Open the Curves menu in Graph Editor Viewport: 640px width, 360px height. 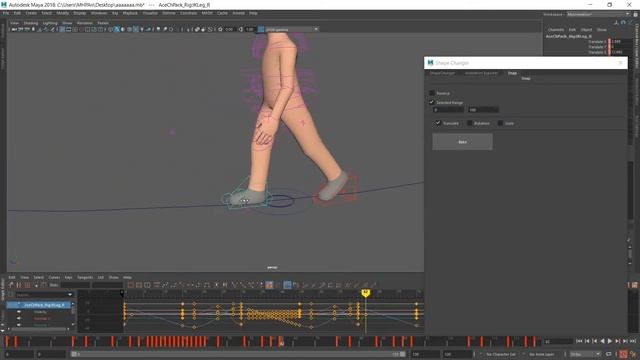point(54,278)
